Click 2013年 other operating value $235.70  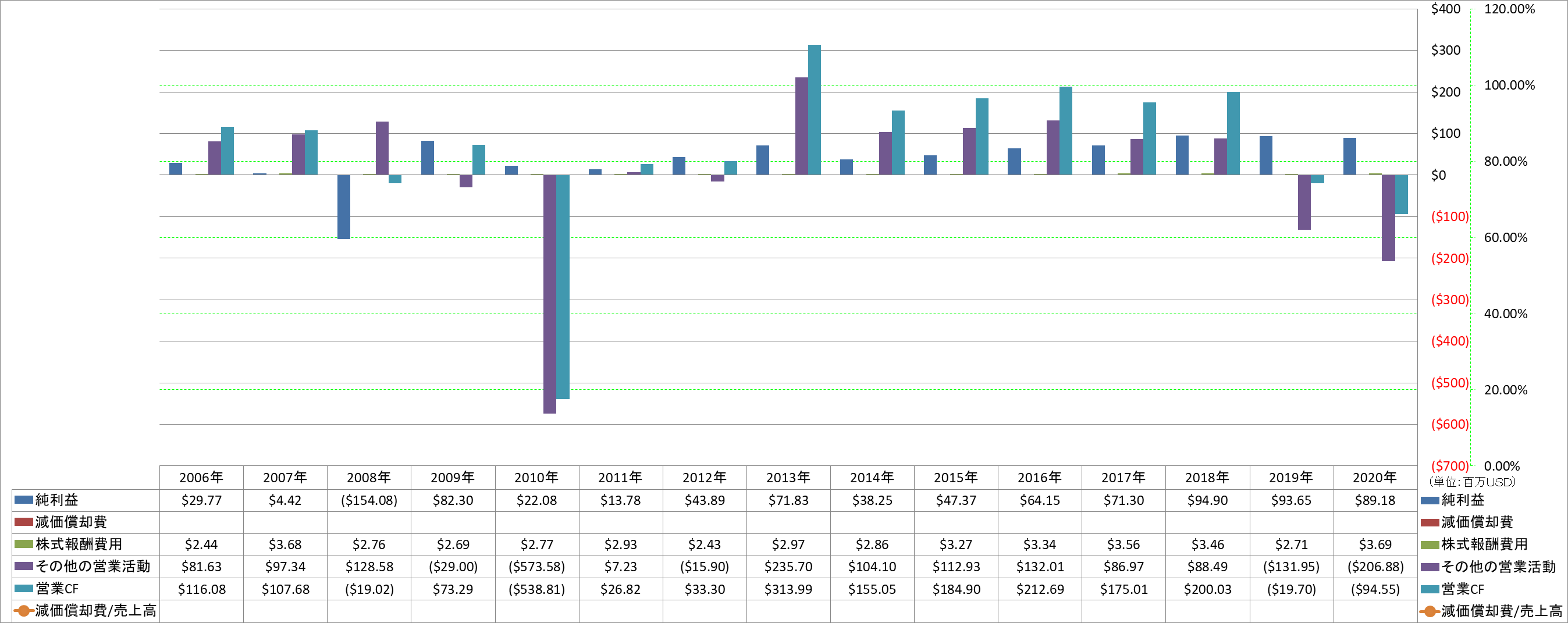[x=788, y=567]
